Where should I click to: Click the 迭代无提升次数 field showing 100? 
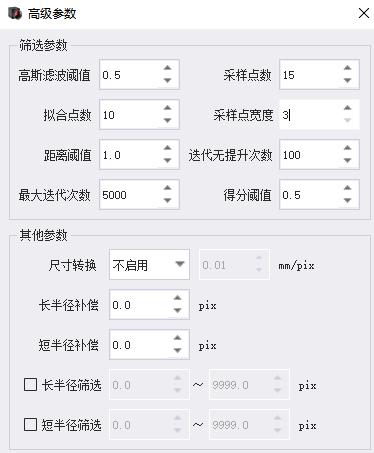click(x=309, y=155)
